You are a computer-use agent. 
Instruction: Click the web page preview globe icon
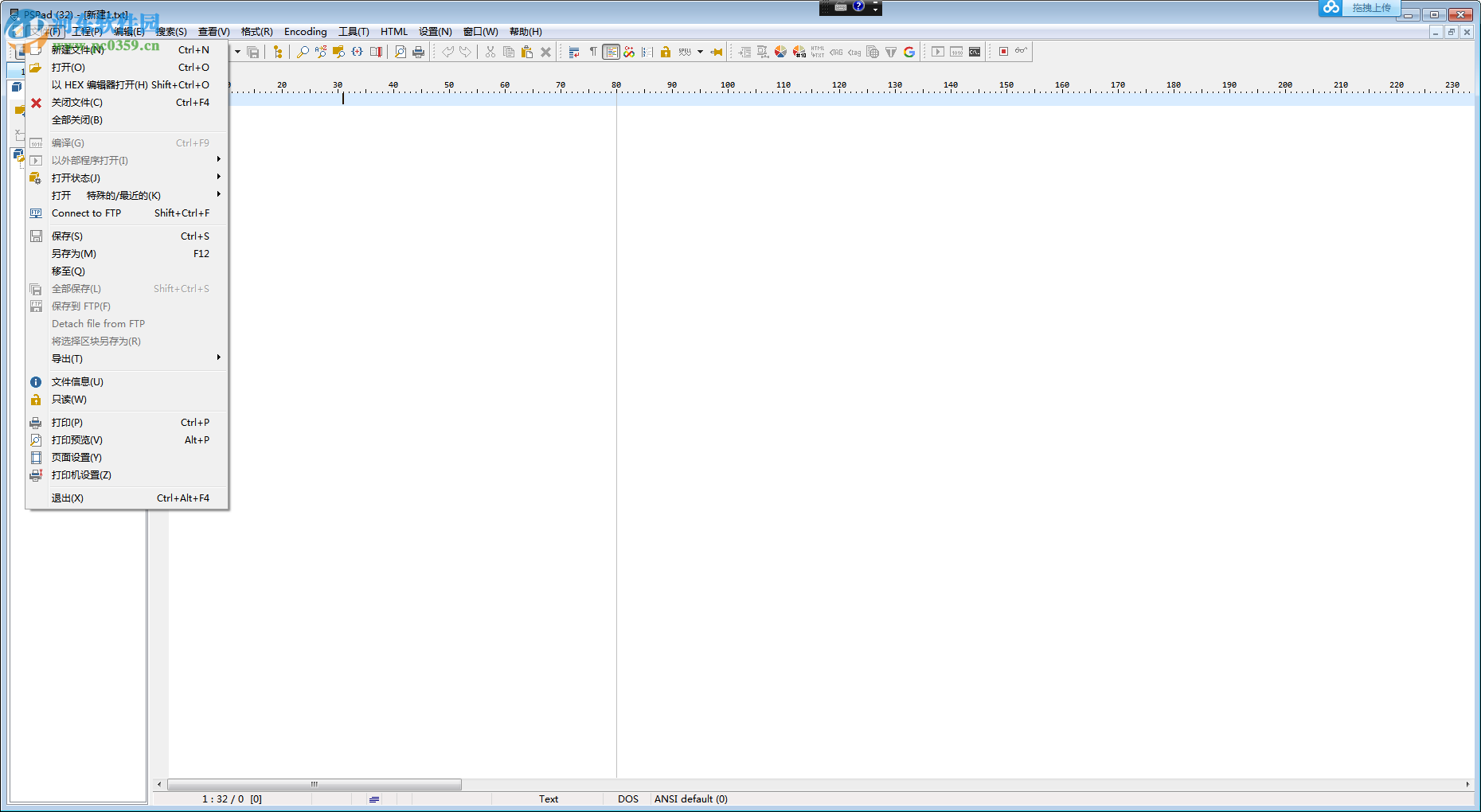pyautogui.click(x=873, y=53)
